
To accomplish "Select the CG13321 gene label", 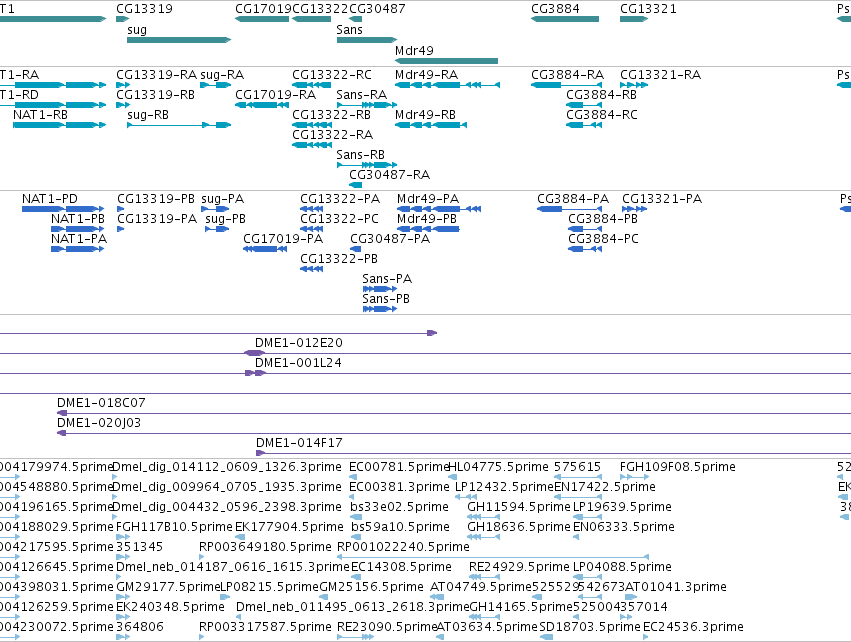I will click(648, 9).
